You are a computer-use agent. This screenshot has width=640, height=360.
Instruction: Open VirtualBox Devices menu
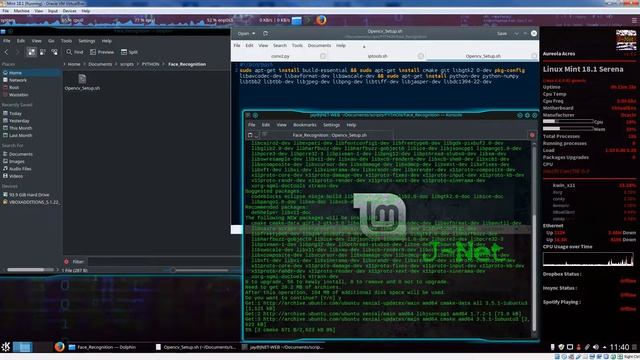pos(69,11)
